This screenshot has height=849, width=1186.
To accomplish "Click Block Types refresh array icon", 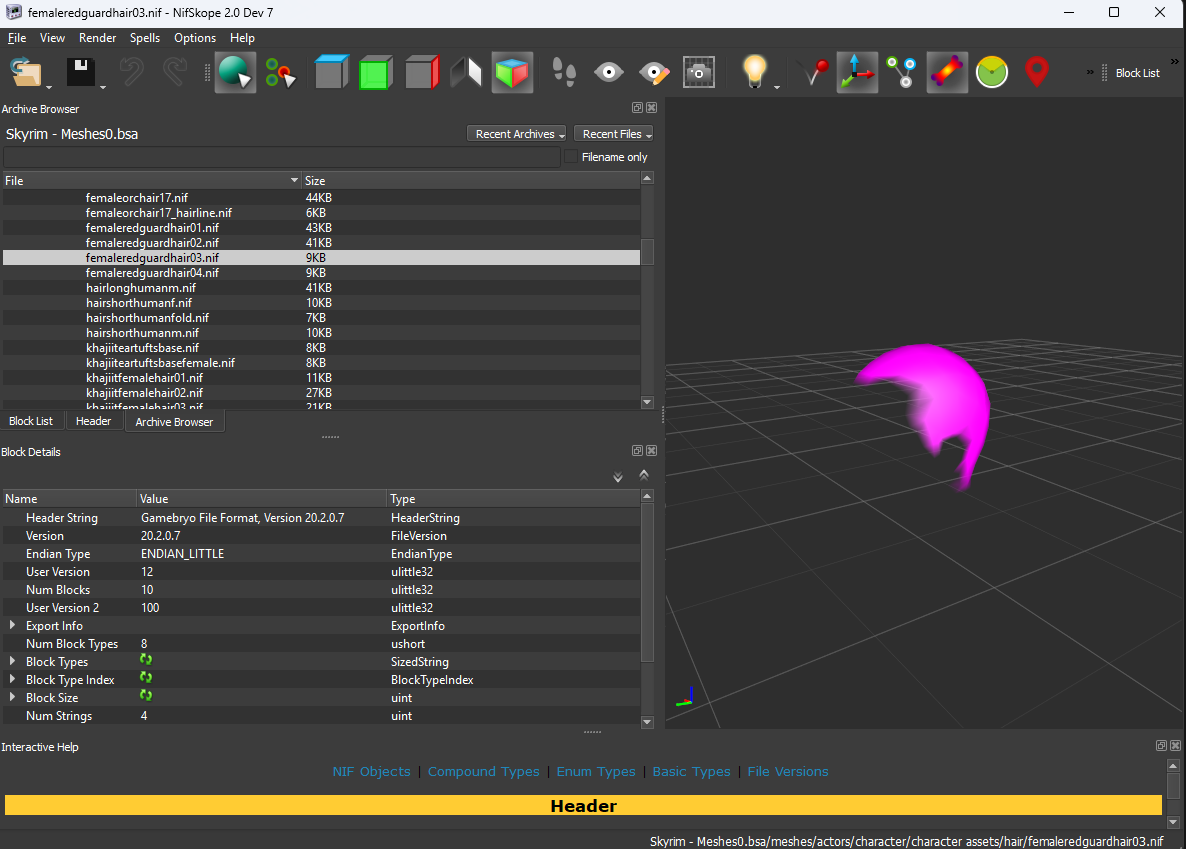I will [146, 660].
